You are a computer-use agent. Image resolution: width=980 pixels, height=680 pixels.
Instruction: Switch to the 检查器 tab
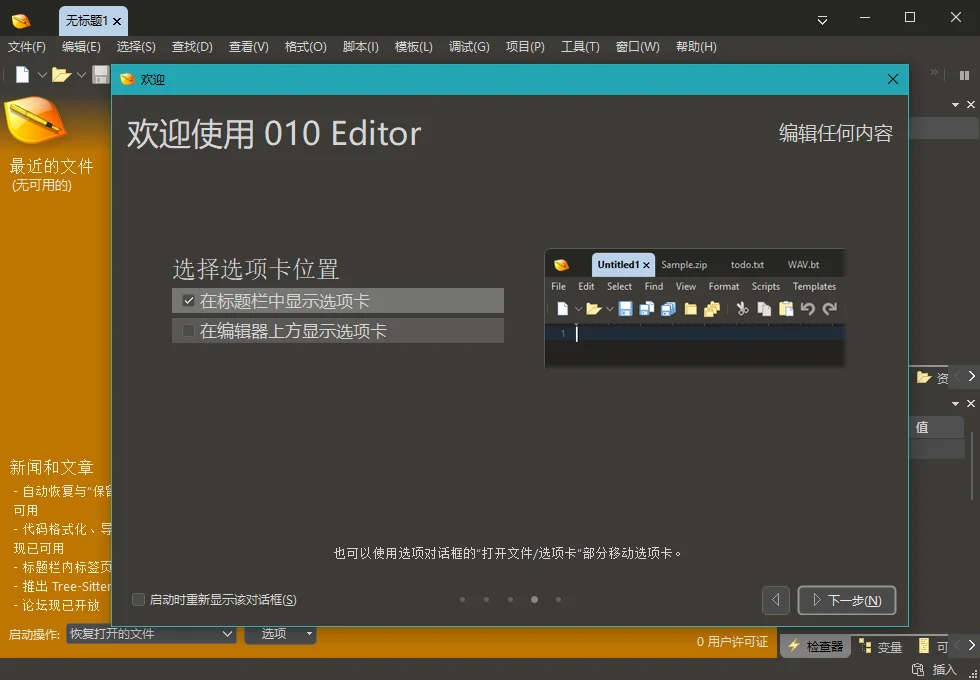[815, 646]
